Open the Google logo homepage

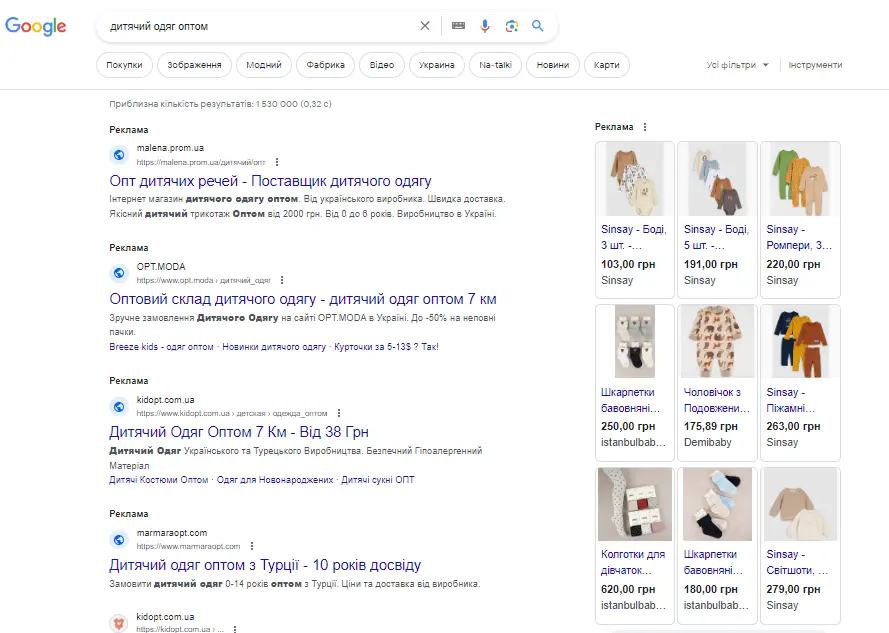pyautogui.click(x=36, y=26)
